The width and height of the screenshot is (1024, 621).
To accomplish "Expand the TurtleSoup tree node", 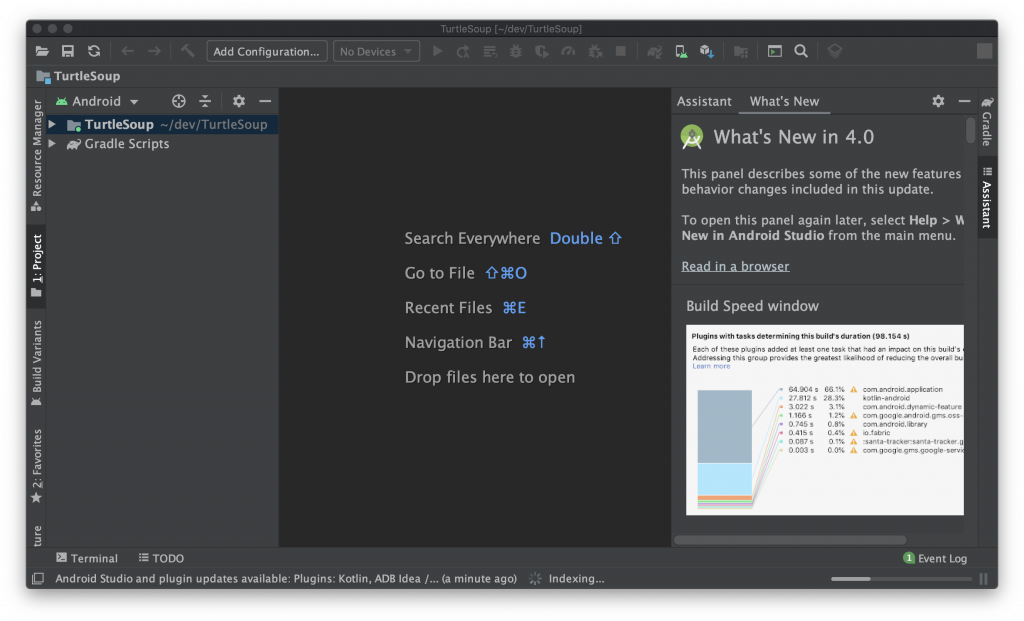I will (52, 124).
